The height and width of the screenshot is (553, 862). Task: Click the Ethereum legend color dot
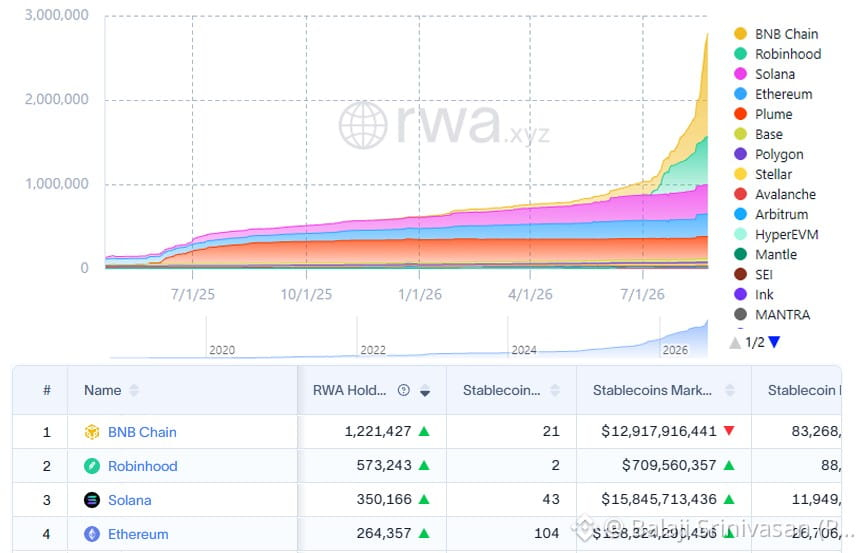point(741,94)
